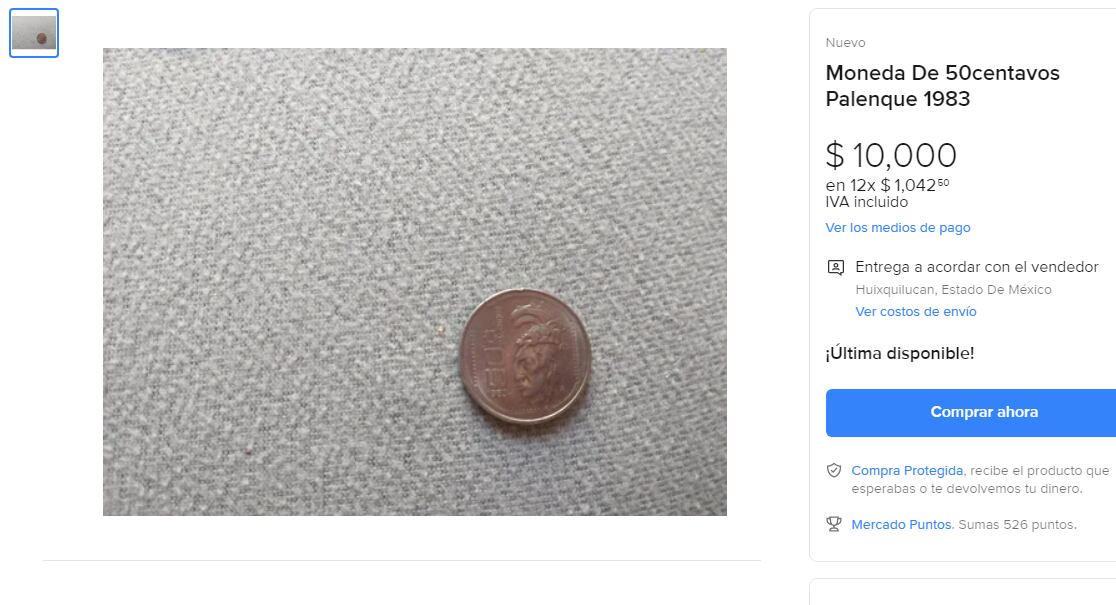Click the ¡Última disponible! notice

click(899, 353)
